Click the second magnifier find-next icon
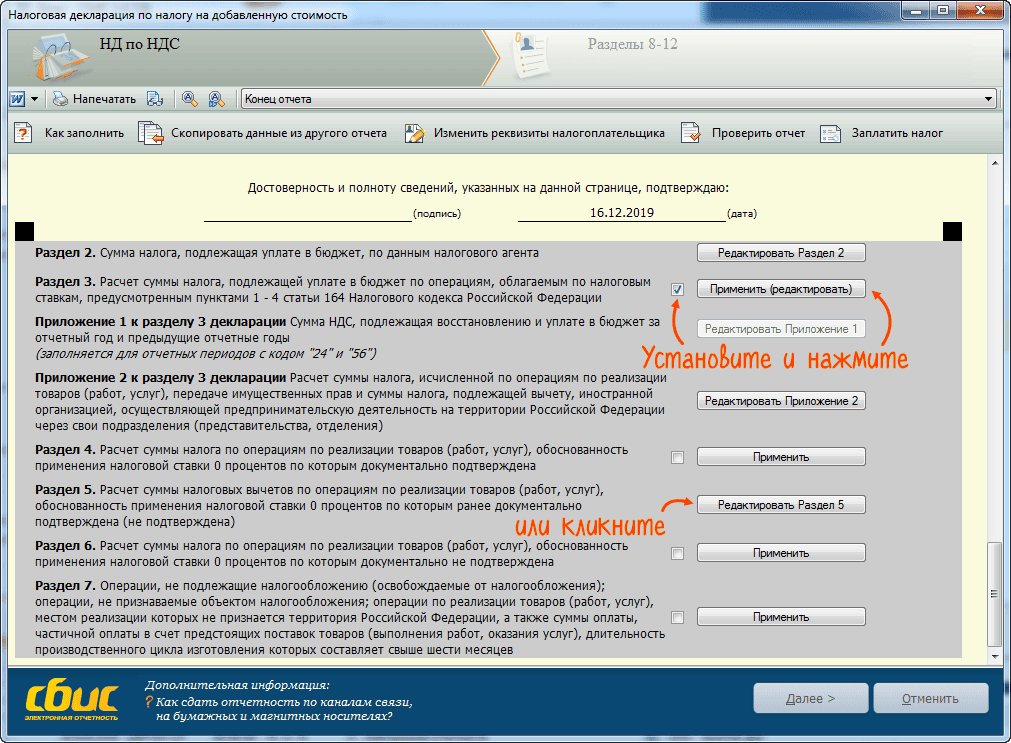This screenshot has width=1011, height=743. click(215, 99)
